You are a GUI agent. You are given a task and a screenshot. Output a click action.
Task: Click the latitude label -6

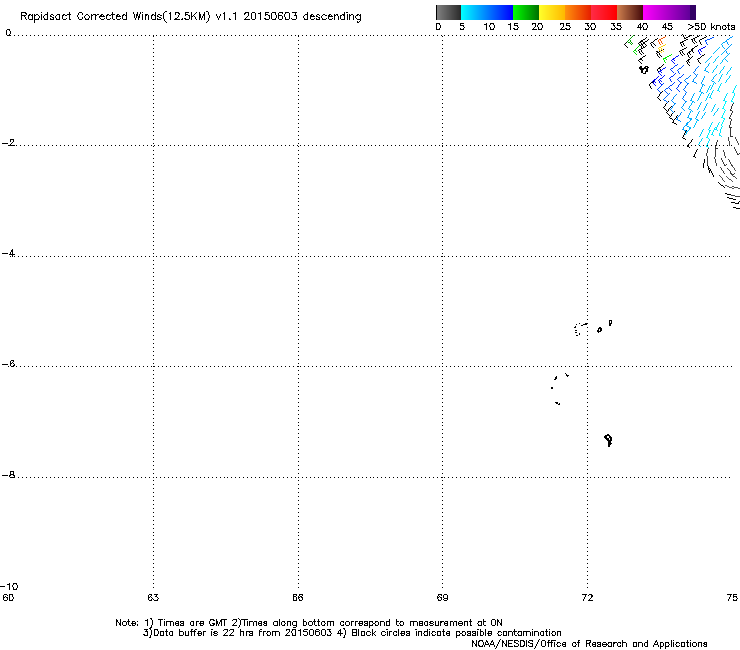pyautogui.click(x=8, y=364)
